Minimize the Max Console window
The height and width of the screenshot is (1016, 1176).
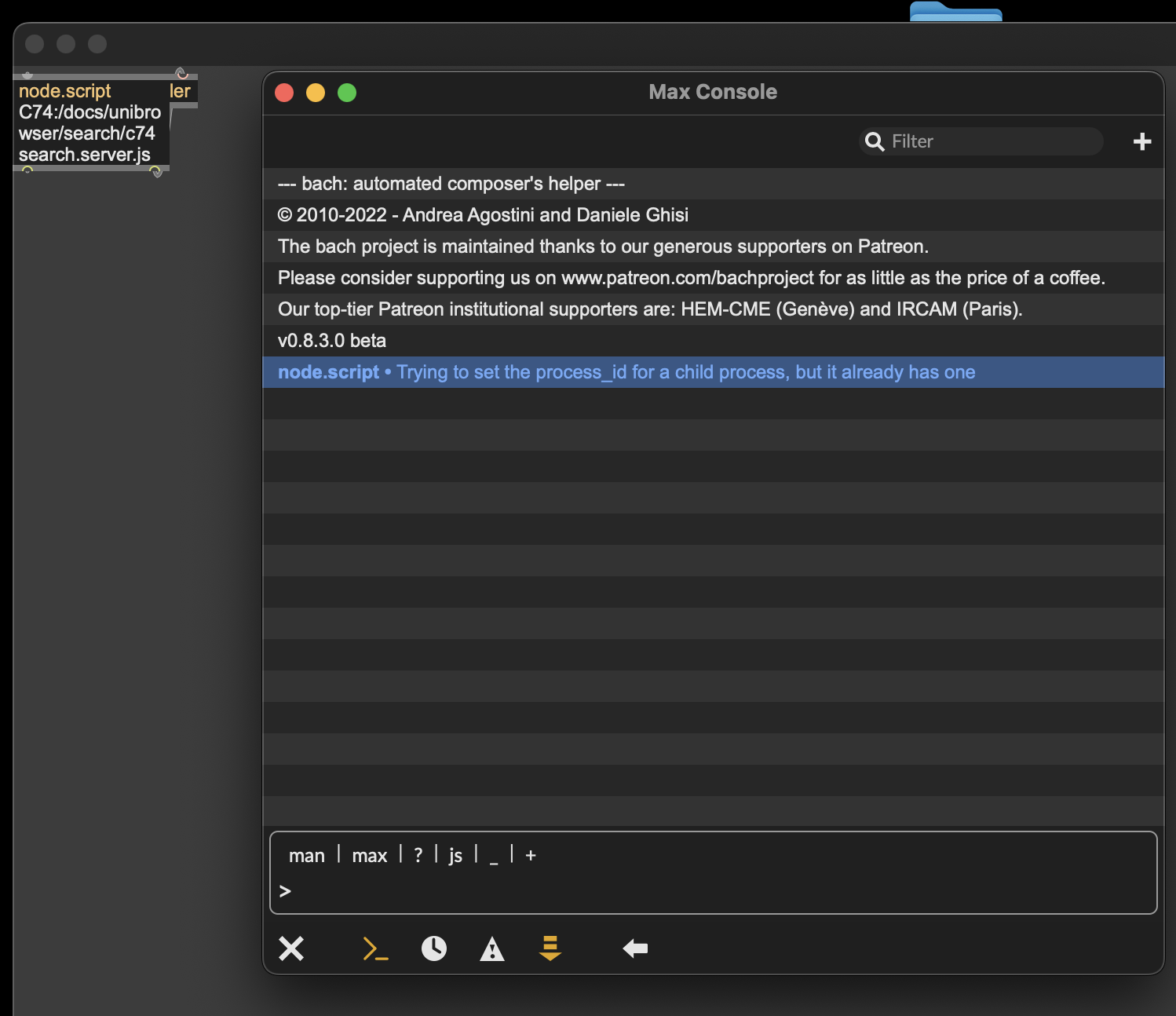point(316,93)
